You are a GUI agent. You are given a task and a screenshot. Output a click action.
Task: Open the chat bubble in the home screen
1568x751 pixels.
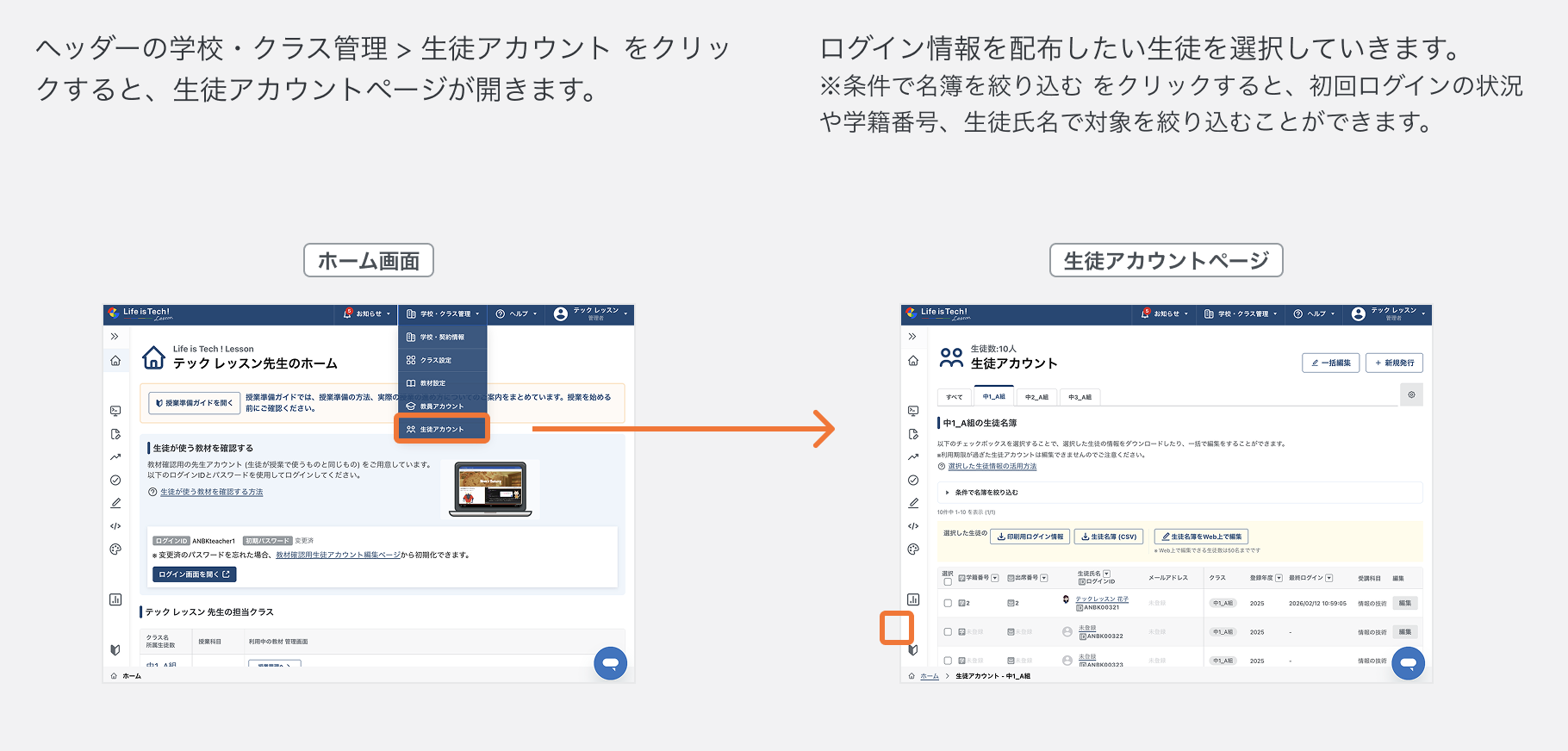click(610, 663)
